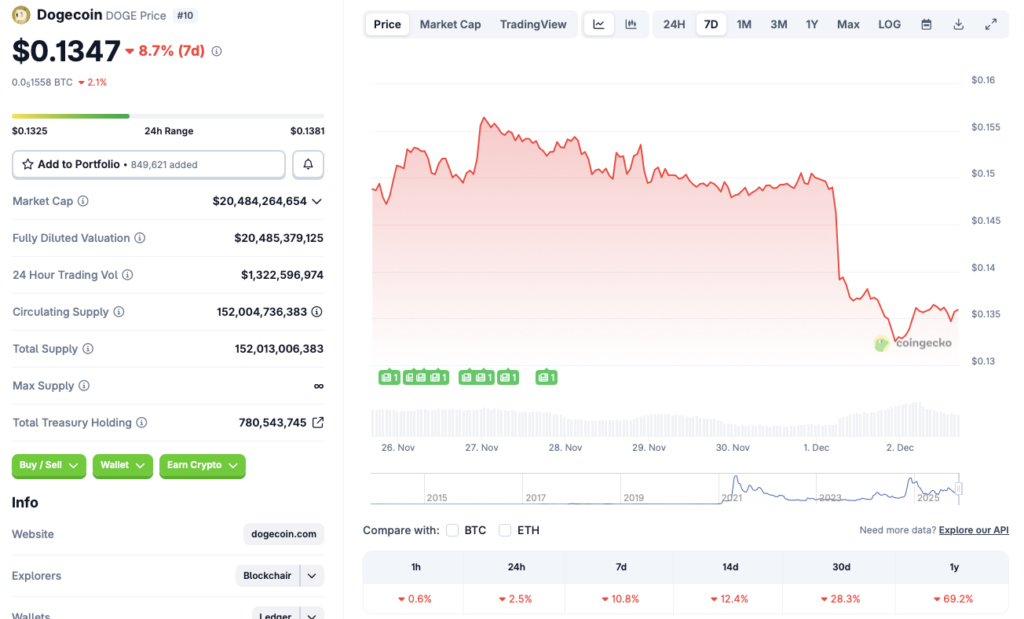Click Add to Portfolio button
This screenshot has width=1024, height=619.
[x=148, y=164]
